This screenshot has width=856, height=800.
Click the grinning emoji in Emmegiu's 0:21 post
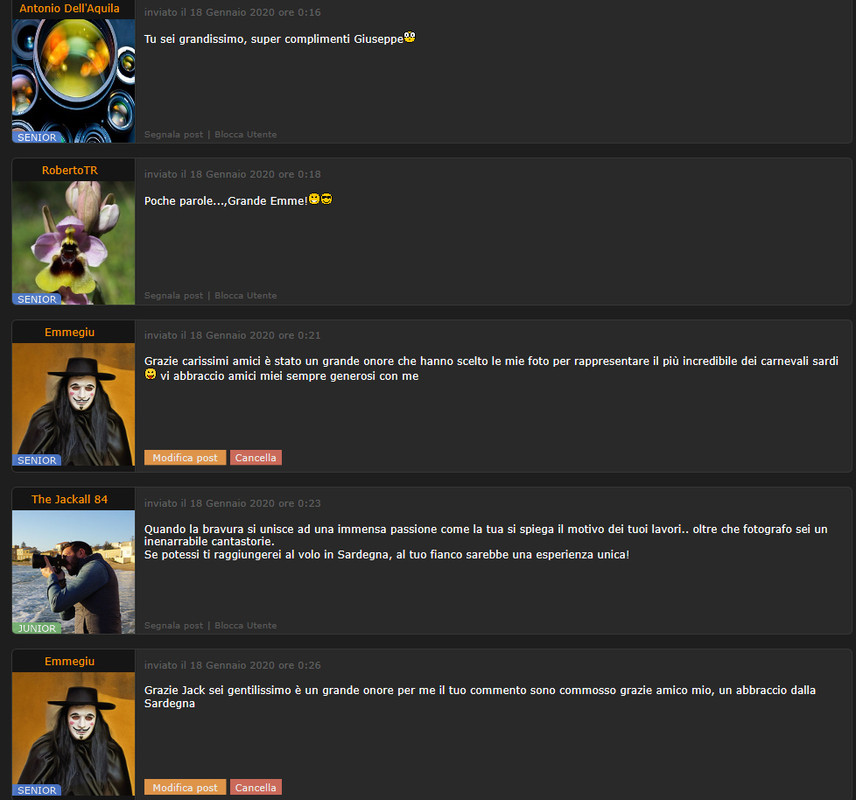tap(150, 374)
